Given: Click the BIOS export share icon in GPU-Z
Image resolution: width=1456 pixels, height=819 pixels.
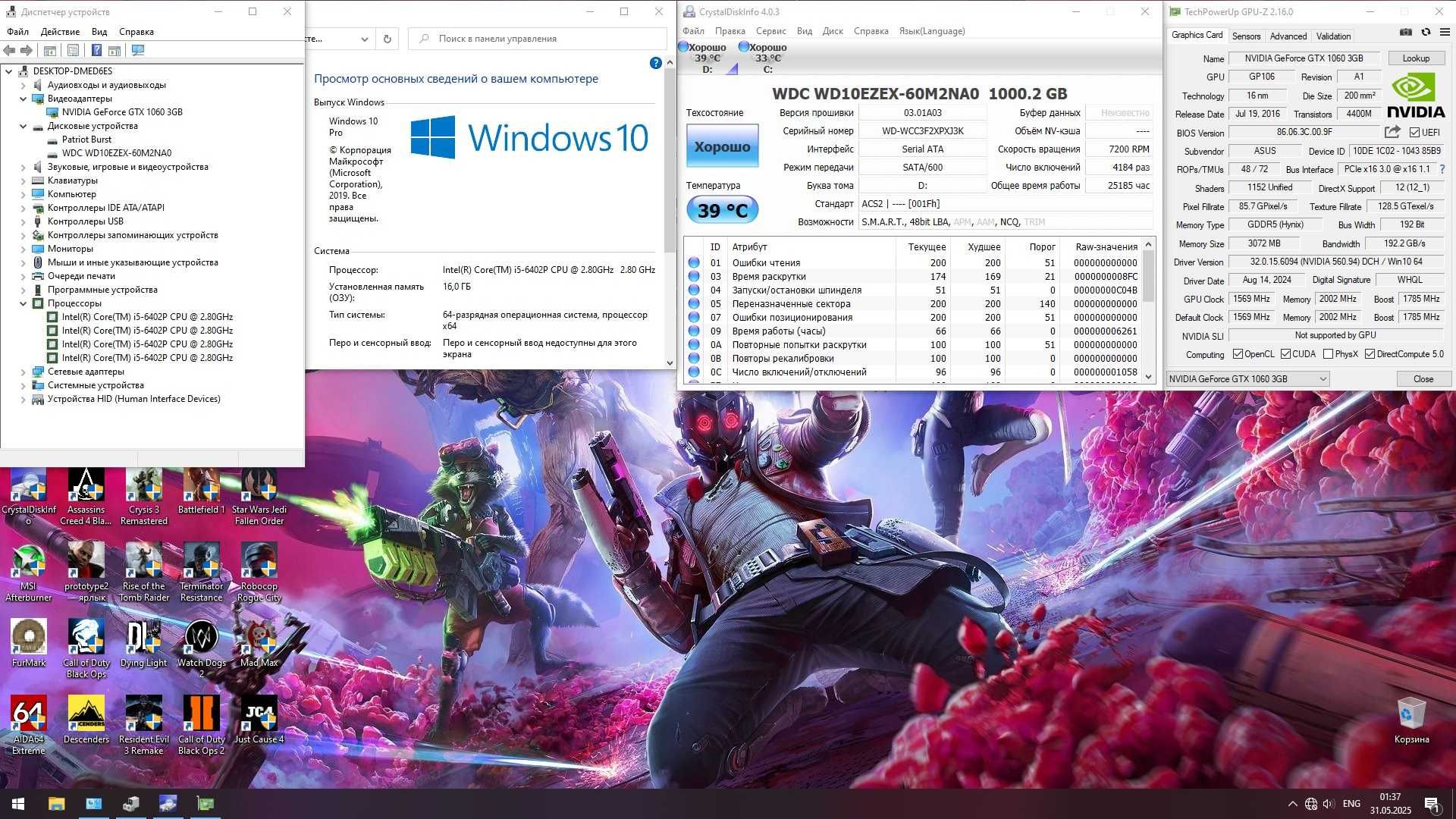Looking at the screenshot, I should click(x=1392, y=132).
